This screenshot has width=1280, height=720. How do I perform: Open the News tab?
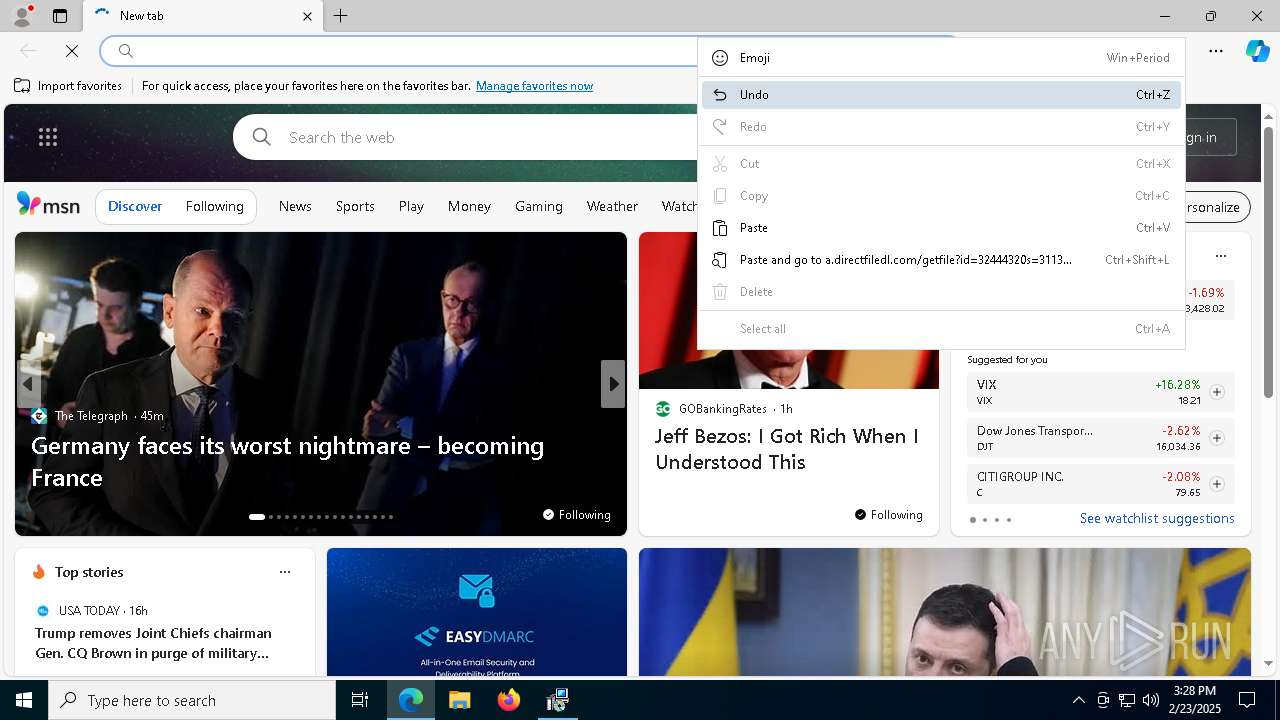295,206
